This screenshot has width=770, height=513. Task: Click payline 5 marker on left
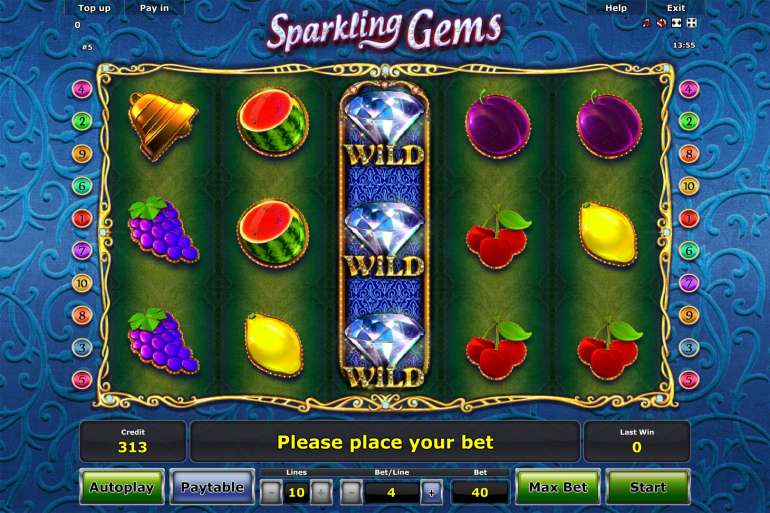click(82, 379)
